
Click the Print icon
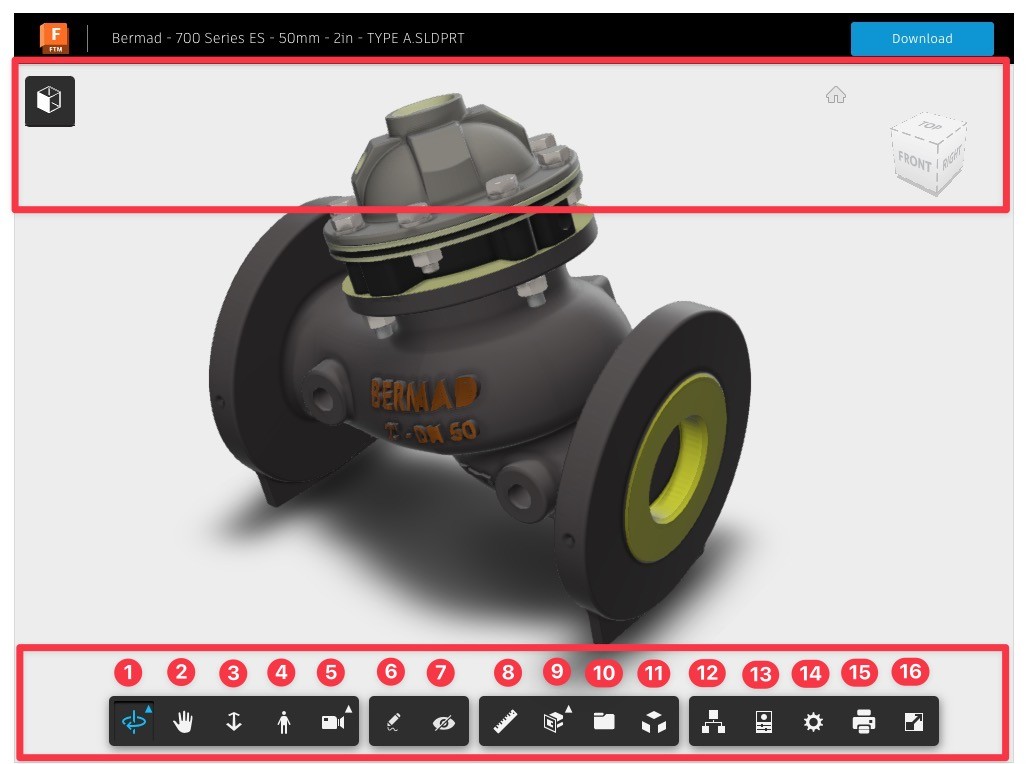coord(863,722)
